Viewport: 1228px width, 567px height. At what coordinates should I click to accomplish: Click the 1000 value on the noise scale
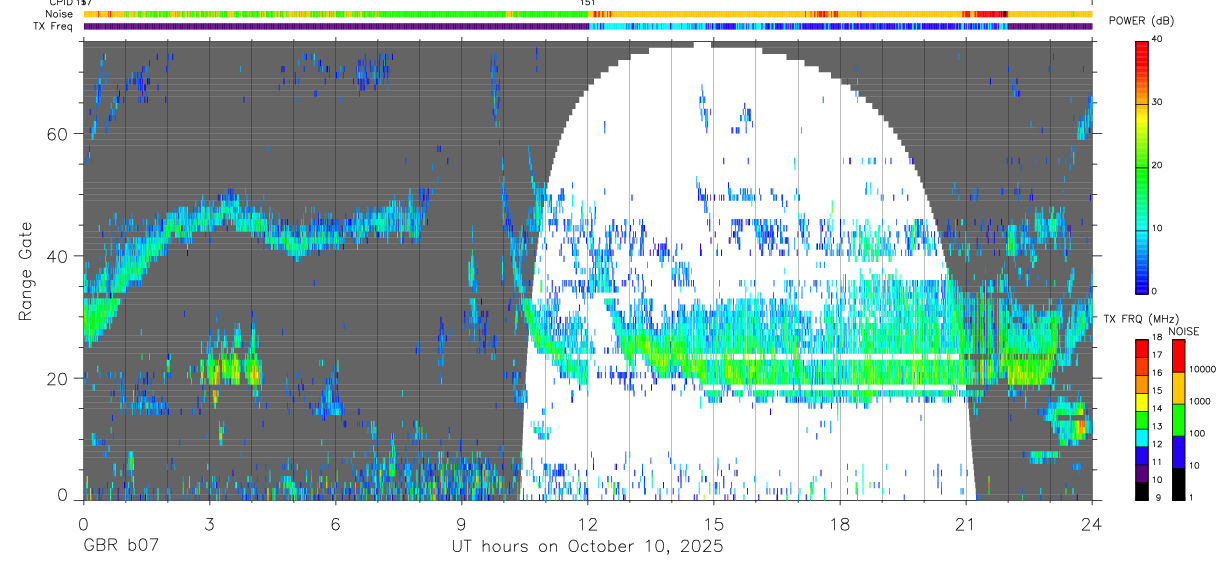click(x=1200, y=402)
